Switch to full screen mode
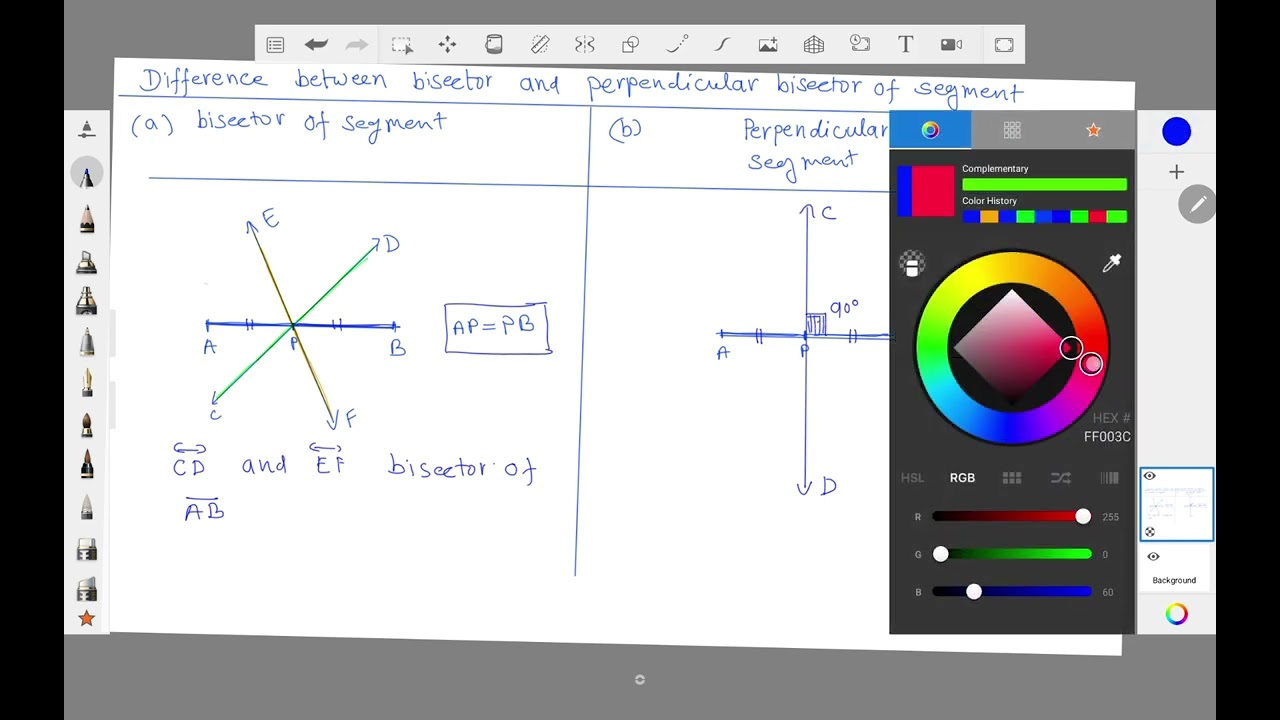 (1004, 45)
